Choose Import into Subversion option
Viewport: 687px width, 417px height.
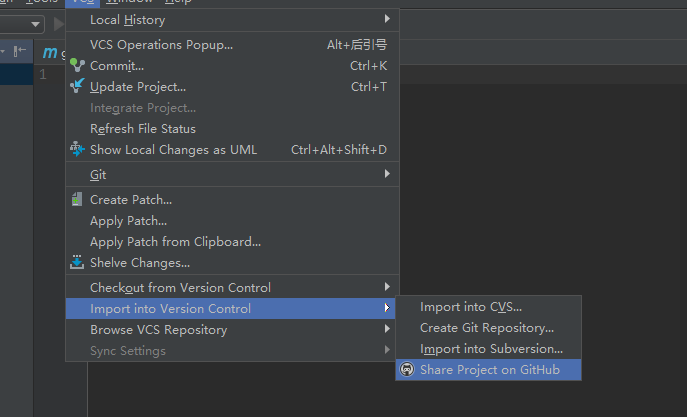pos(491,349)
